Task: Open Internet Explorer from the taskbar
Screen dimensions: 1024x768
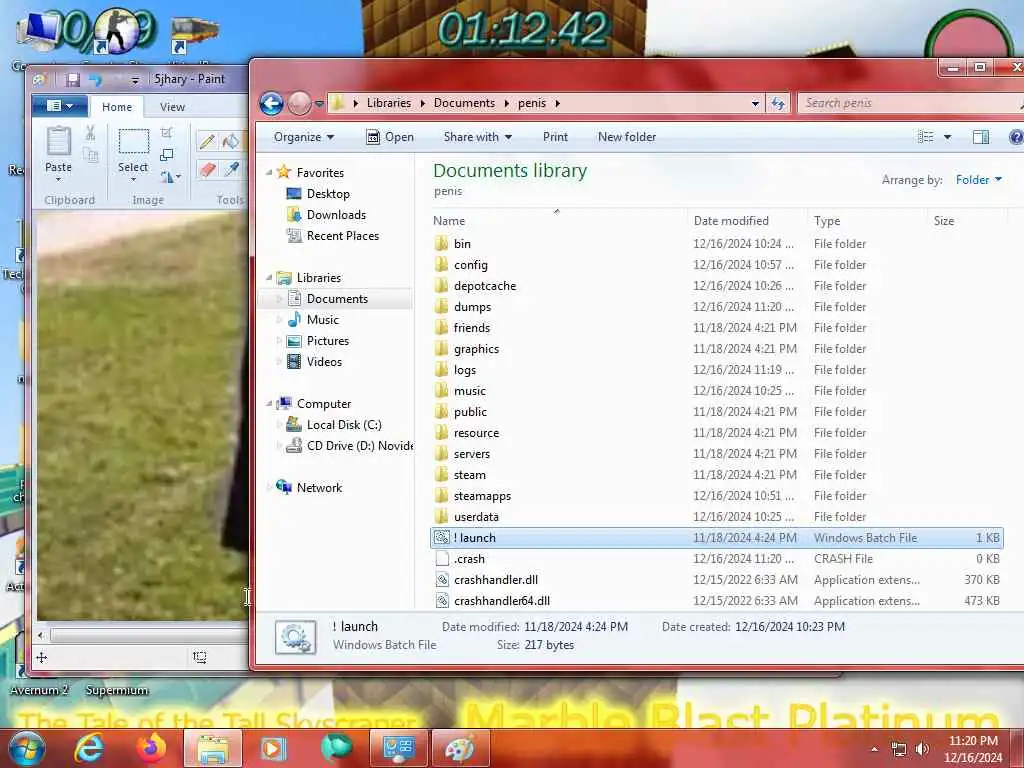Action: (x=89, y=748)
